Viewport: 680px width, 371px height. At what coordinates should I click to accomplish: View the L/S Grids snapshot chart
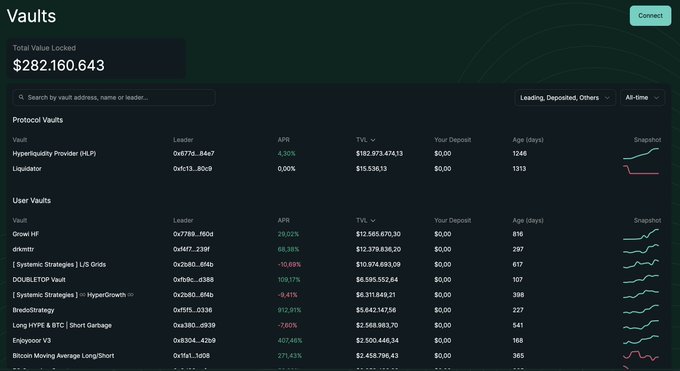point(641,264)
